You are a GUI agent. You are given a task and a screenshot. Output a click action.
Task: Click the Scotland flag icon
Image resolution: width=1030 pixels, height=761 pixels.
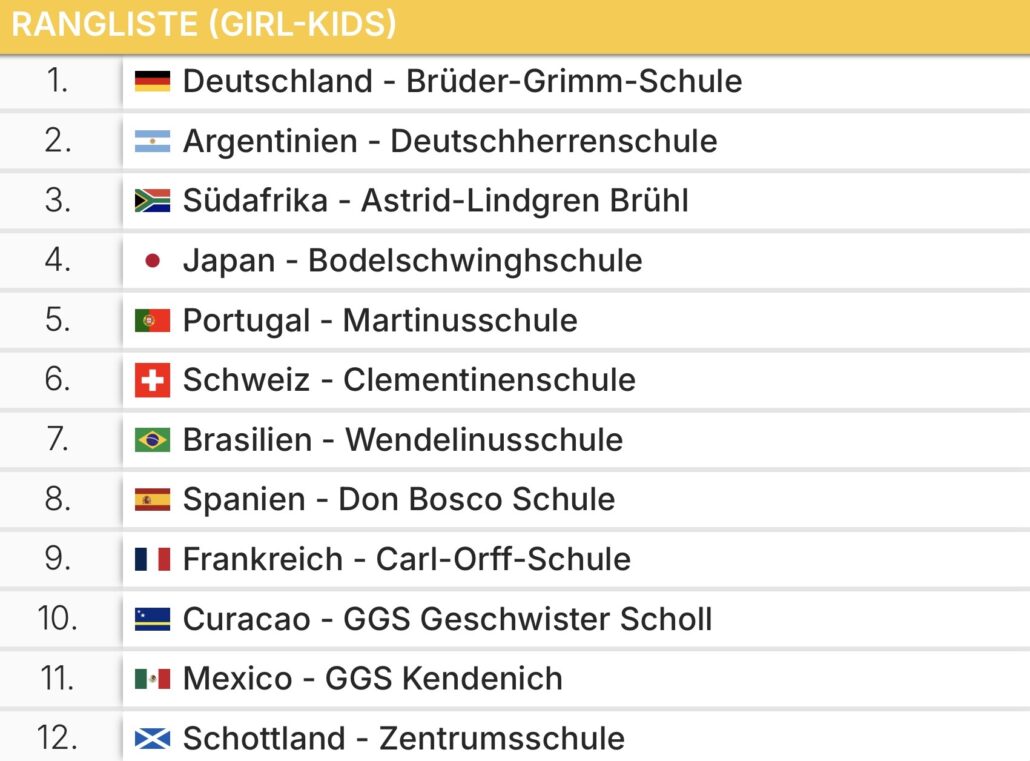[152, 738]
